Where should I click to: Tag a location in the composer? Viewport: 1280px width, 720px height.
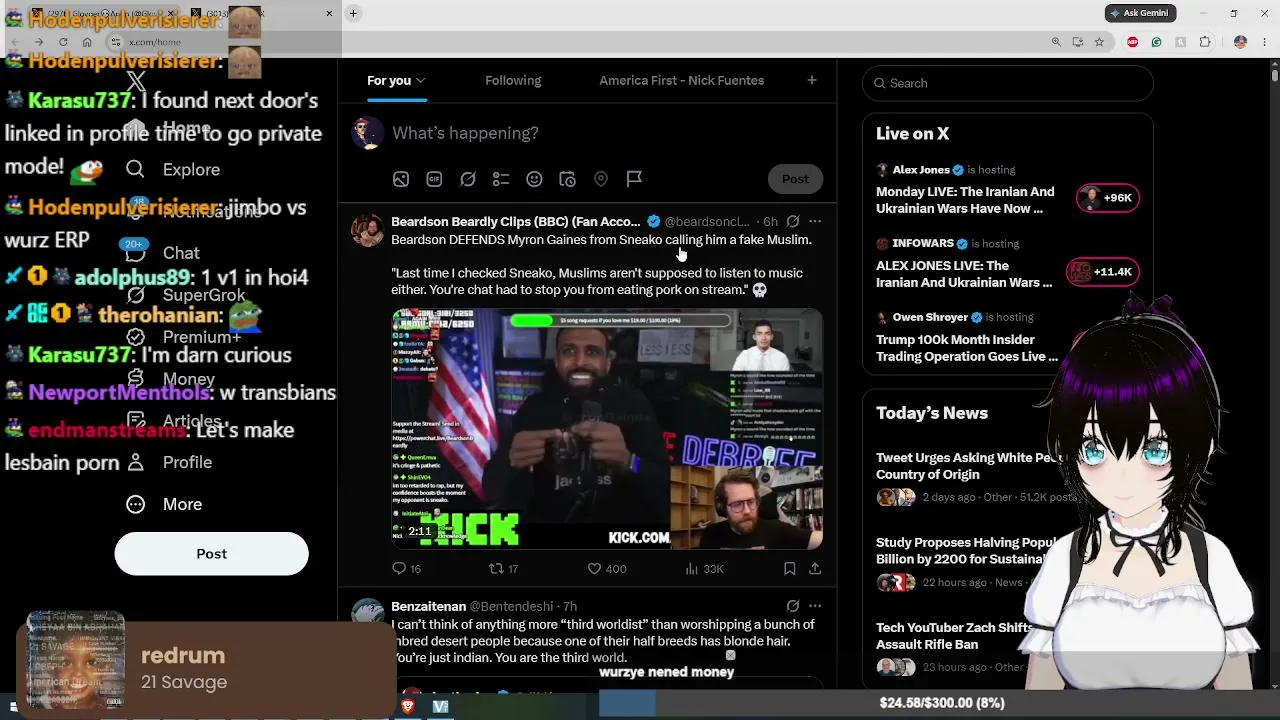coord(601,179)
